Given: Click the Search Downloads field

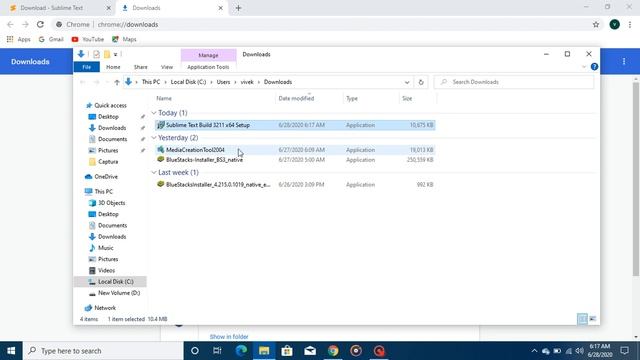Looking at the screenshot, I should (x=514, y=82).
